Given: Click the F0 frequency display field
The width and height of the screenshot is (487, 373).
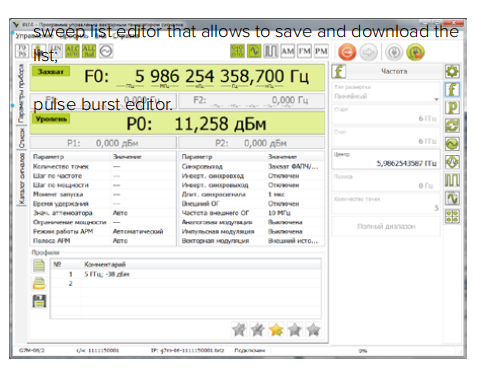Looking at the screenshot, I should coord(177,78).
